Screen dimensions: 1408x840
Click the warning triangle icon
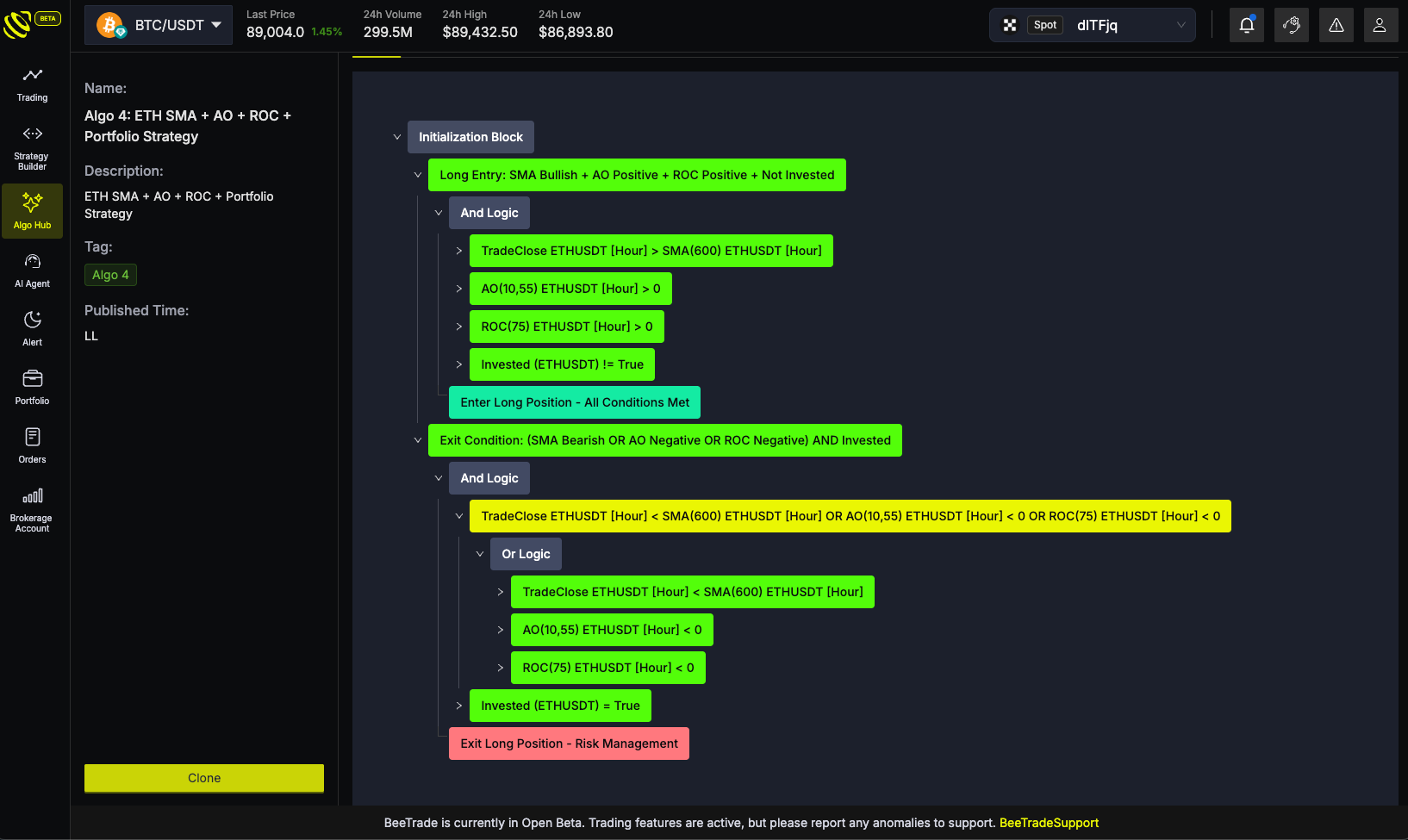1336,25
